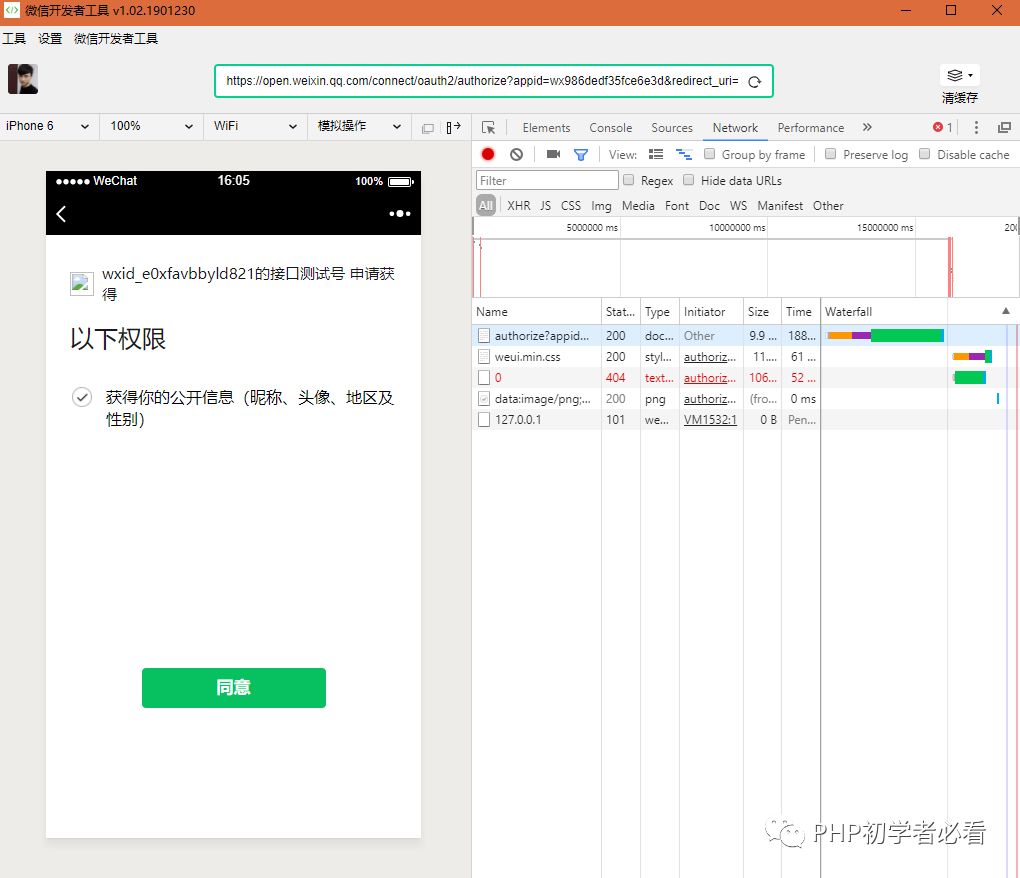Enable Disable cache checkbox
Screen dimensions: 1020x878
(x=924, y=153)
